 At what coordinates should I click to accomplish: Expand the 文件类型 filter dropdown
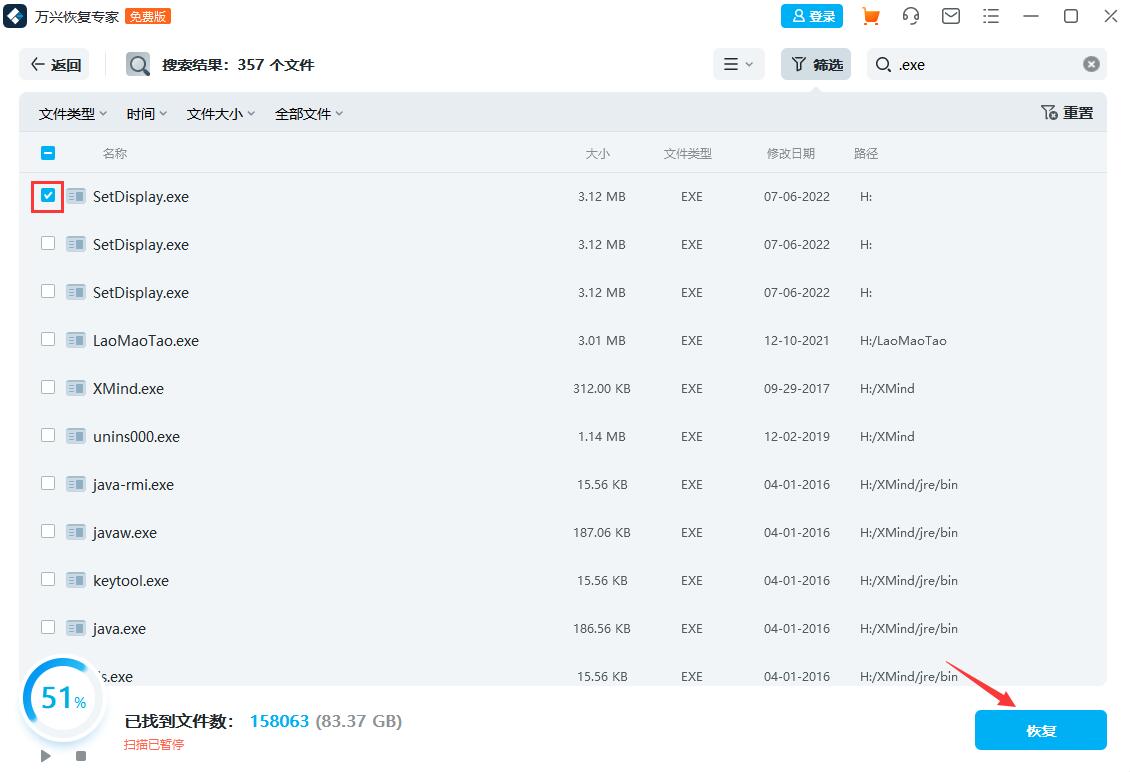(x=73, y=114)
